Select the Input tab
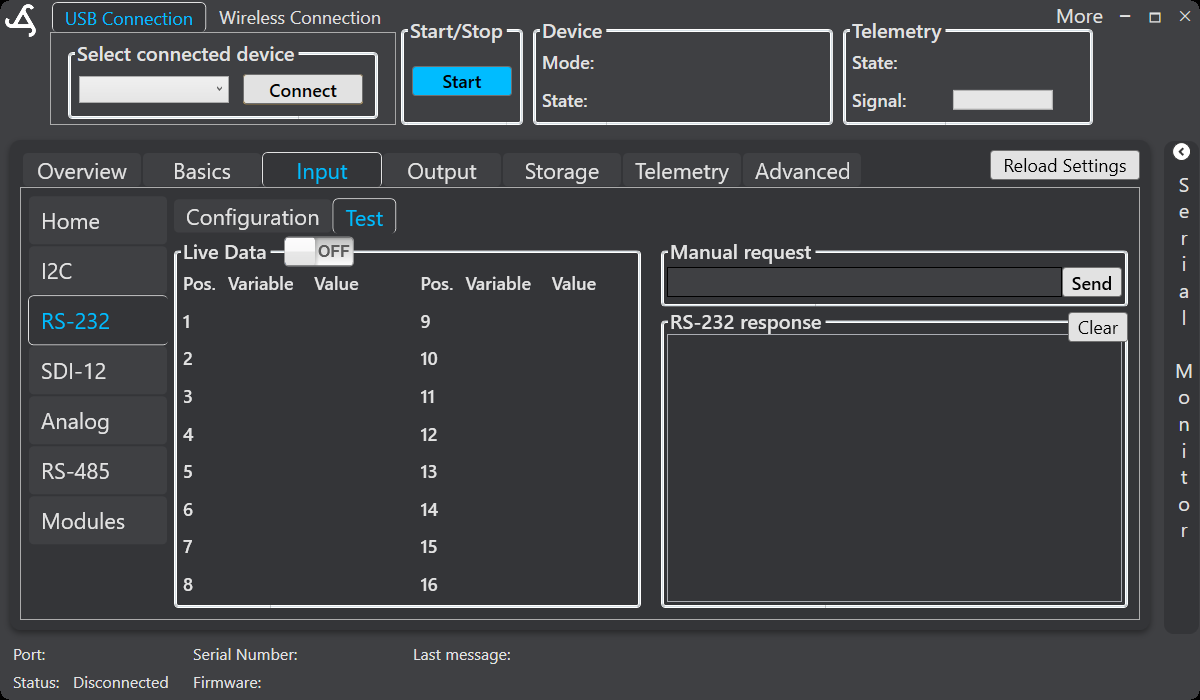Screen dimensions: 1200x700 pos(322,171)
